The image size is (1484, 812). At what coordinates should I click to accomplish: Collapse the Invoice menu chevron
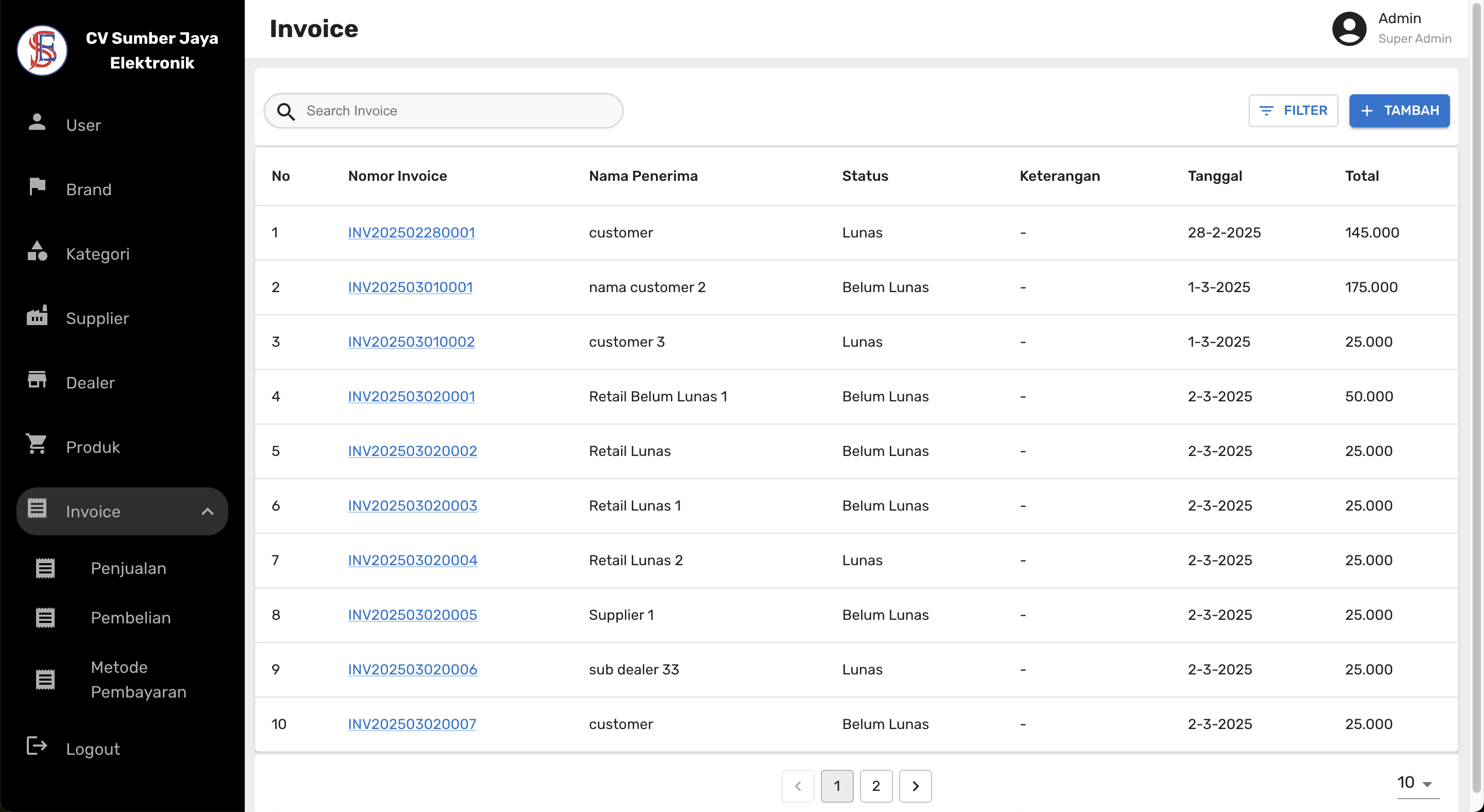[x=207, y=512]
